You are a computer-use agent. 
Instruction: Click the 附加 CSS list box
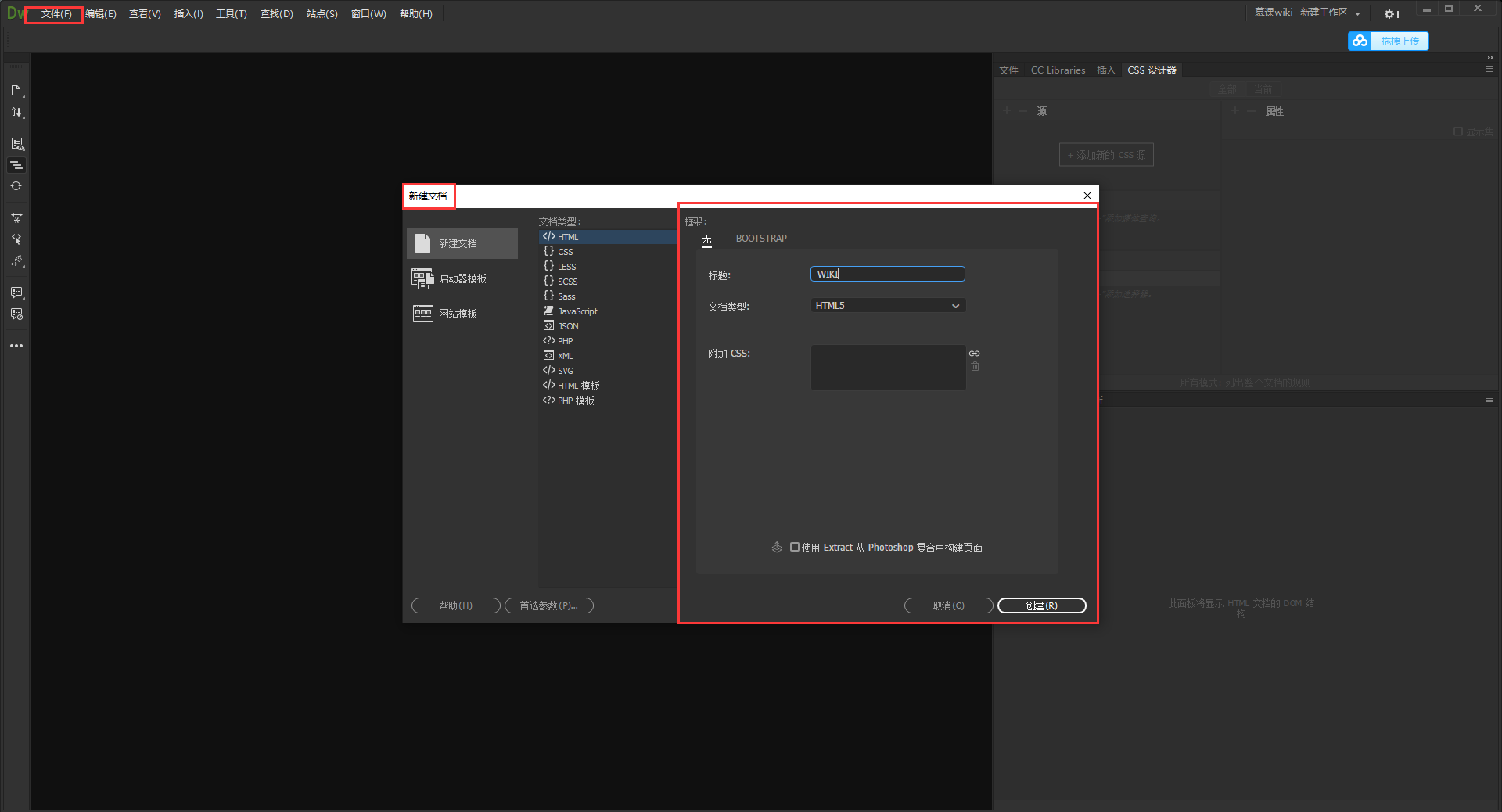(888, 368)
